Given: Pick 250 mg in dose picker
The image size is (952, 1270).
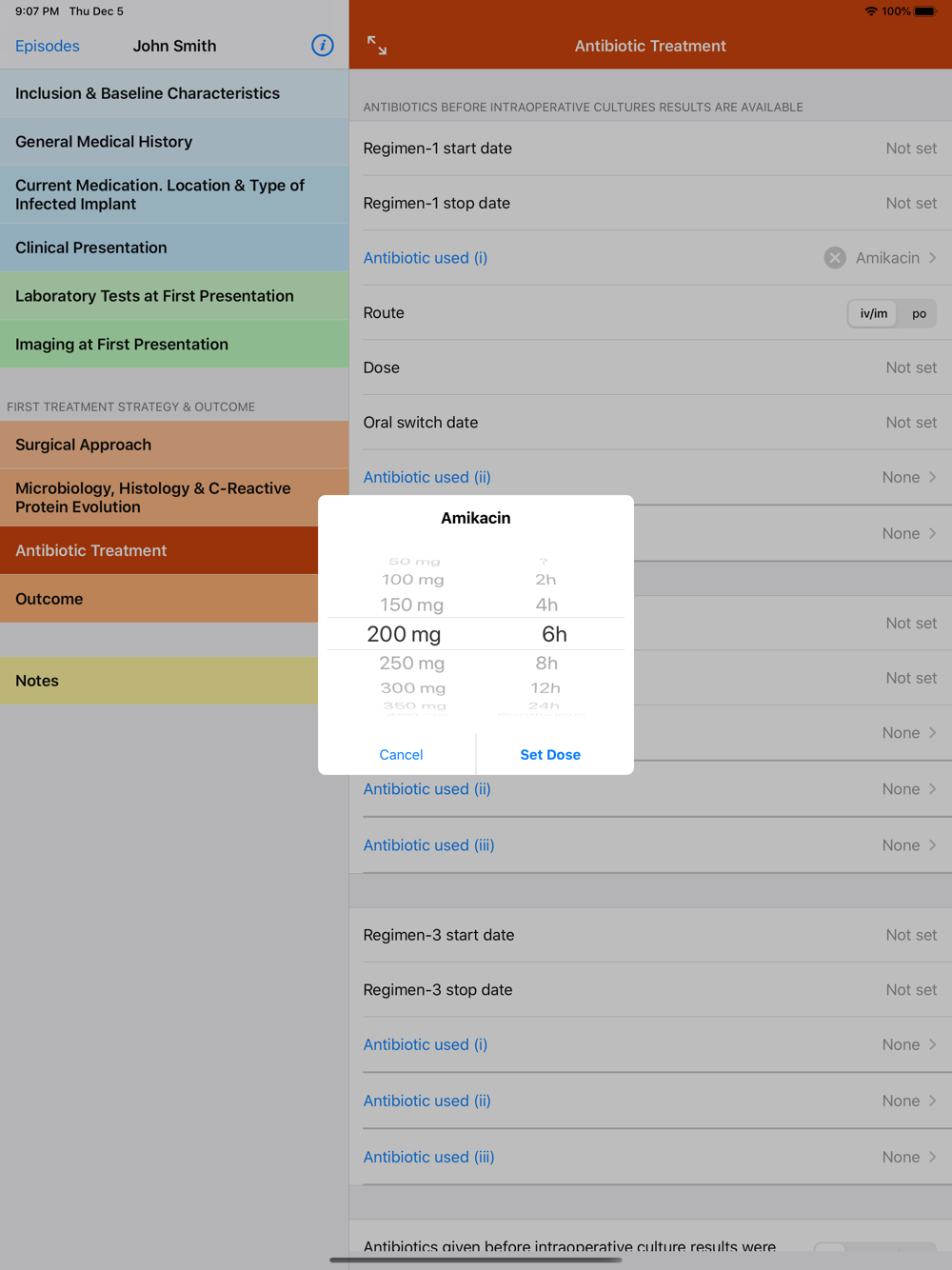Looking at the screenshot, I should click(x=411, y=663).
